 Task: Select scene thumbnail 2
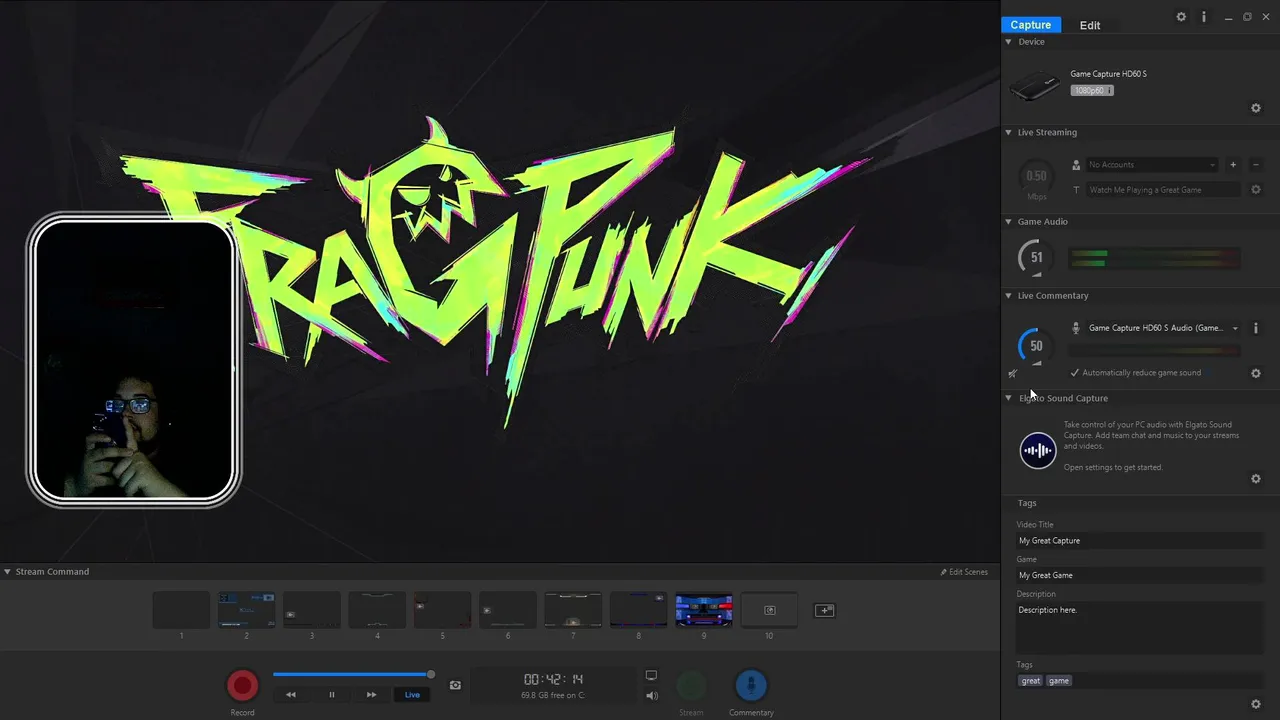pos(246,610)
